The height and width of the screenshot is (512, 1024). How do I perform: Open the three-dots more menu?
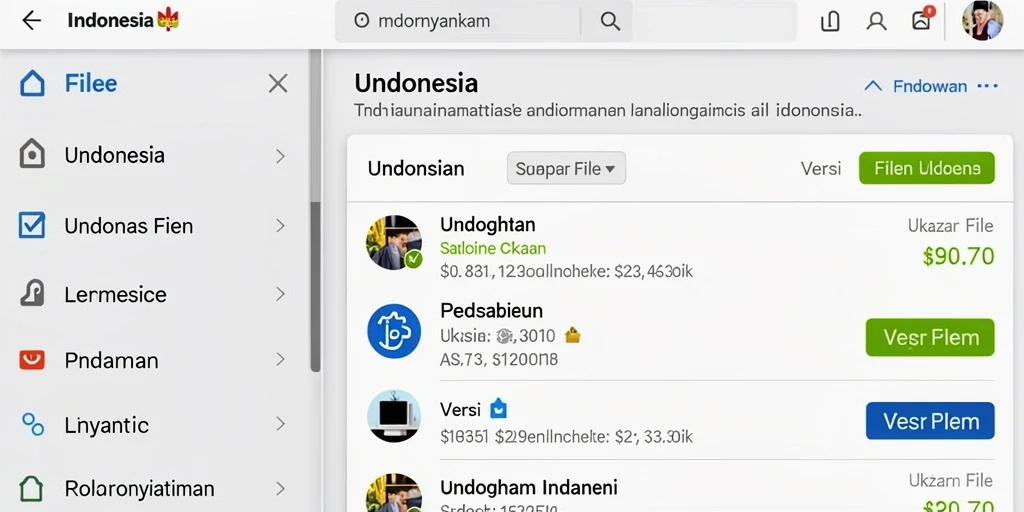pyautogui.click(x=987, y=86)
